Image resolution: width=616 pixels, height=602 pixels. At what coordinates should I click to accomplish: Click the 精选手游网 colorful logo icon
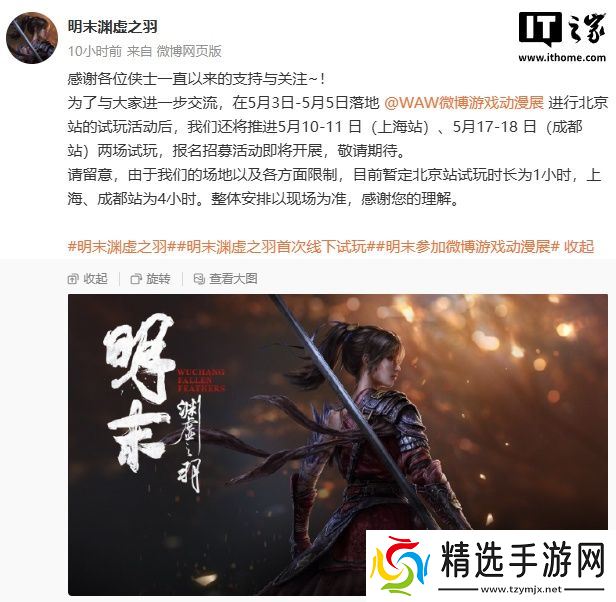(400, 565)
